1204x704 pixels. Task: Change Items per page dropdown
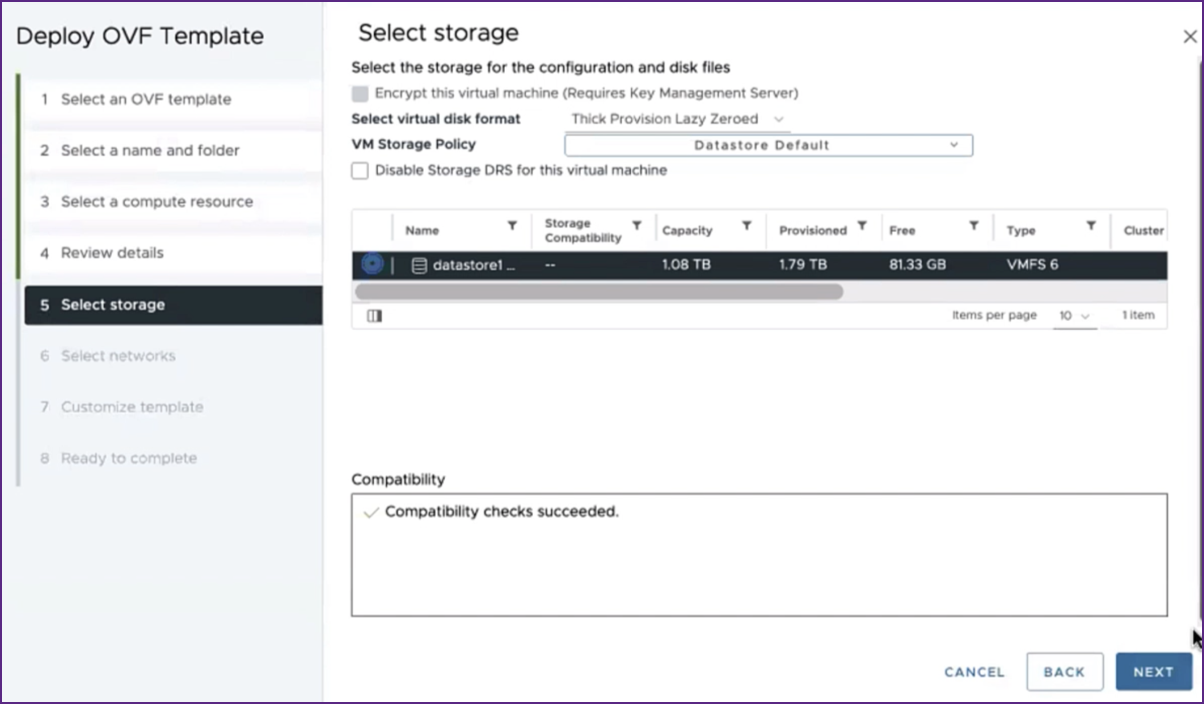pos(1074,316)
